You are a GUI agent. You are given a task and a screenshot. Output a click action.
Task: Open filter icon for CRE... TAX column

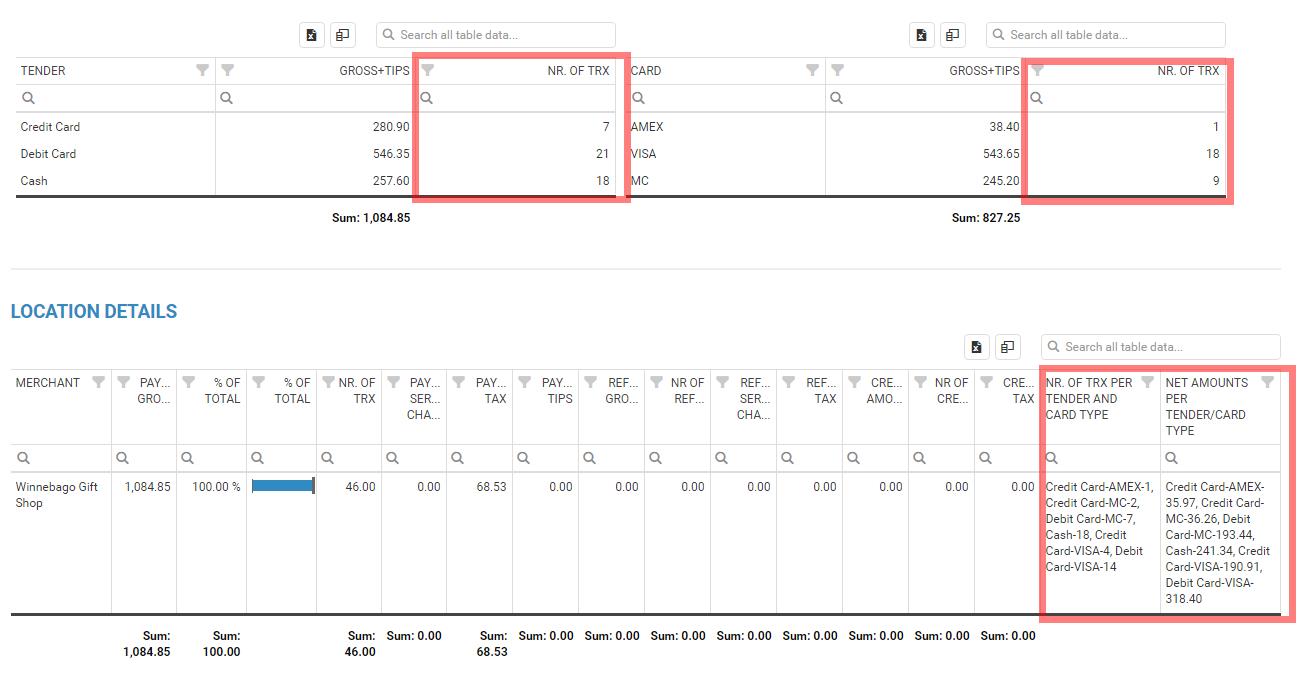pos(987,382)
